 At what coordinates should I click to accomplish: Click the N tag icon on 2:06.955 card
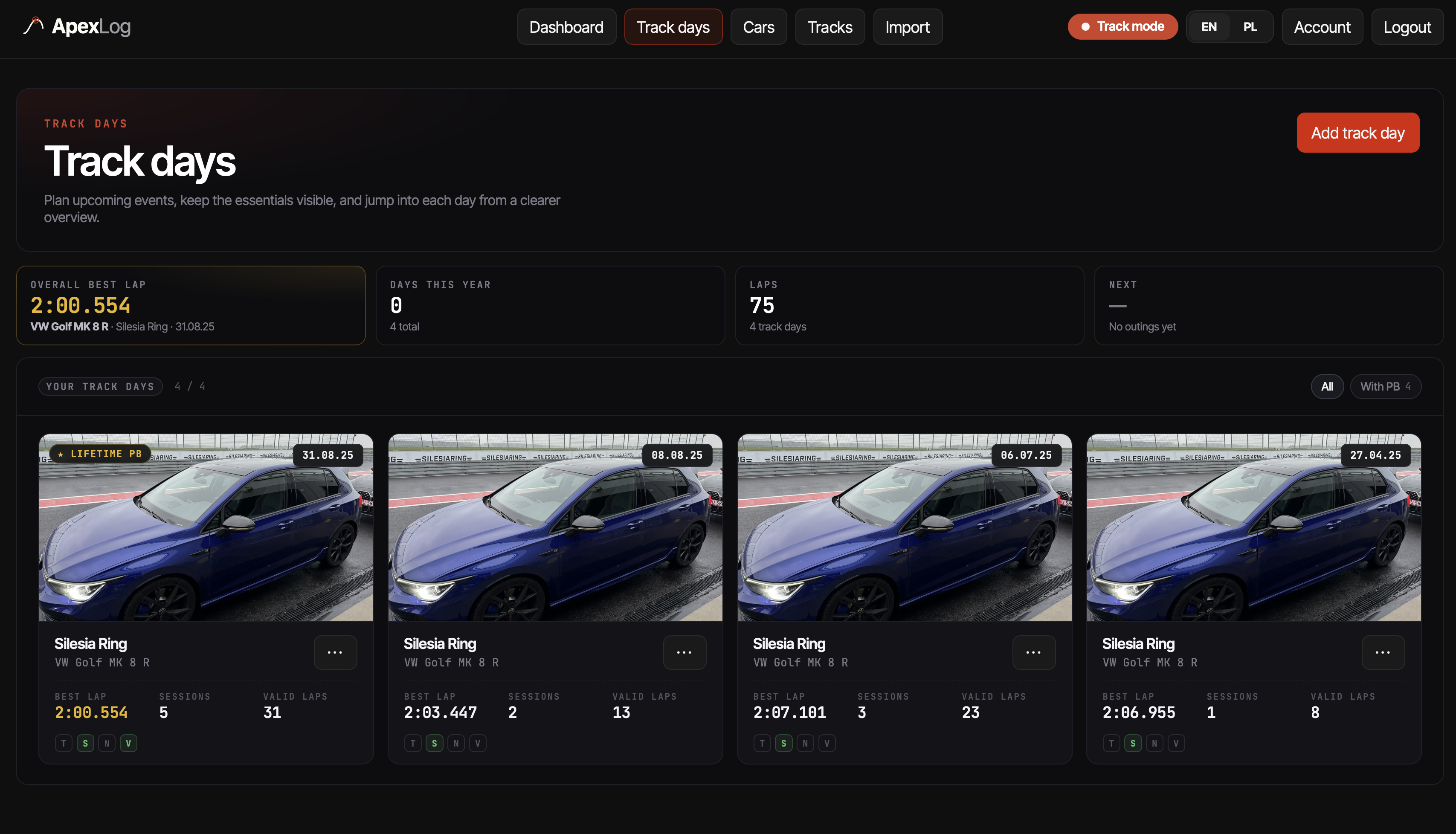point(1155,743)
